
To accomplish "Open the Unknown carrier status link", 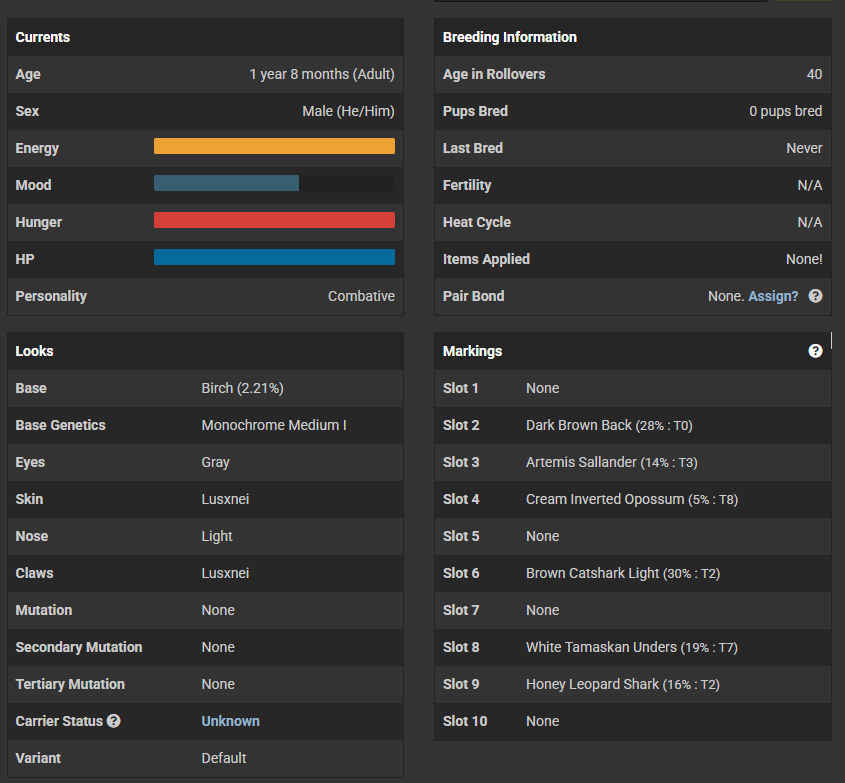I will coord(230,721).
